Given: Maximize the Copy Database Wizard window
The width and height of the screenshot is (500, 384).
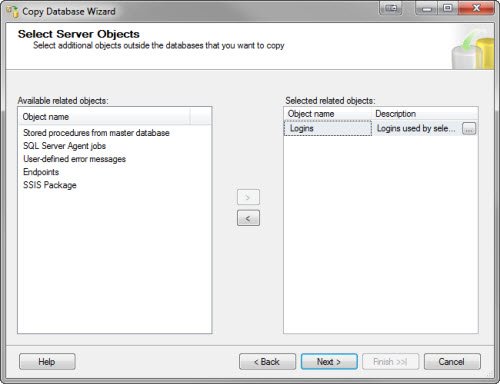Looking at the screenshot, I should coord(448,8).
